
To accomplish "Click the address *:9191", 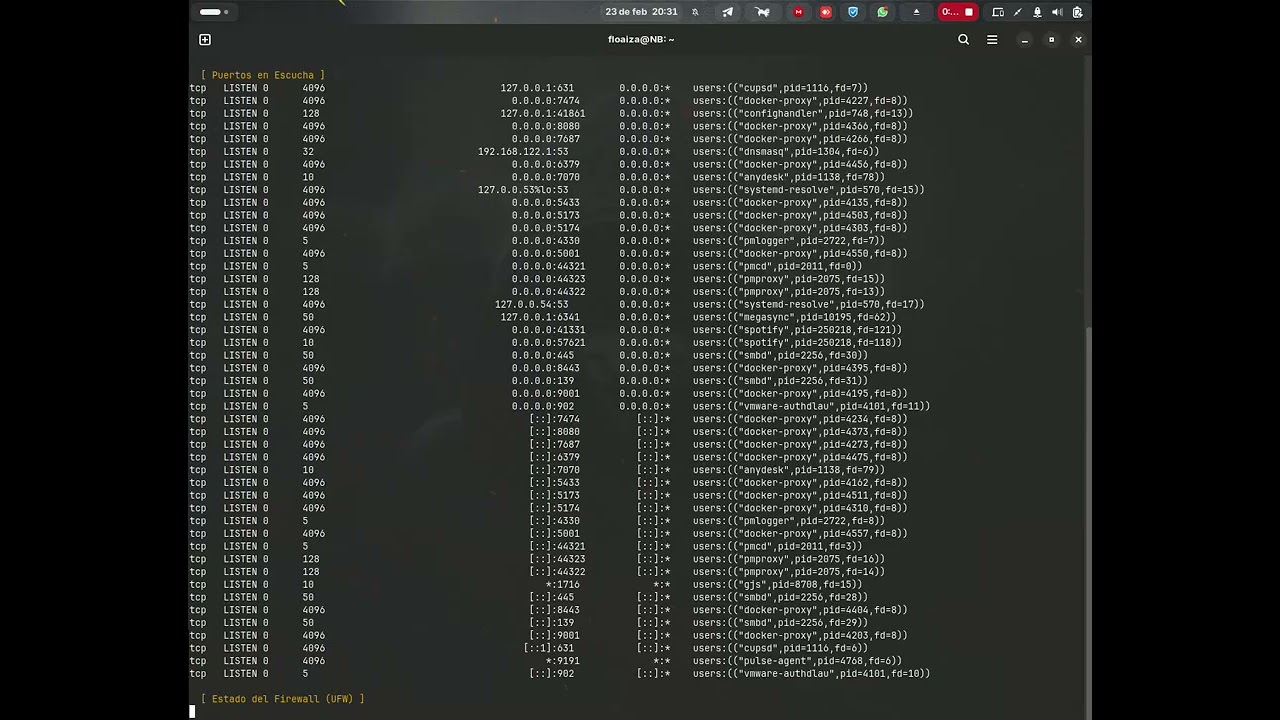I will coord(563,661).
